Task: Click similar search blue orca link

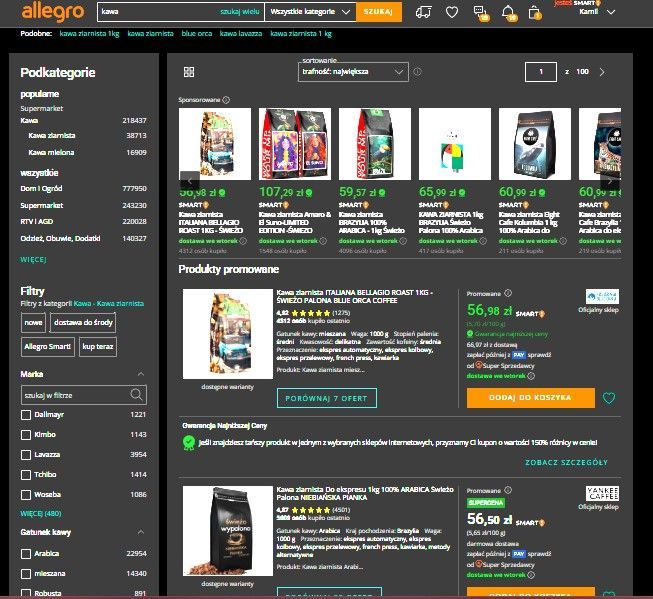Action: 197,34
